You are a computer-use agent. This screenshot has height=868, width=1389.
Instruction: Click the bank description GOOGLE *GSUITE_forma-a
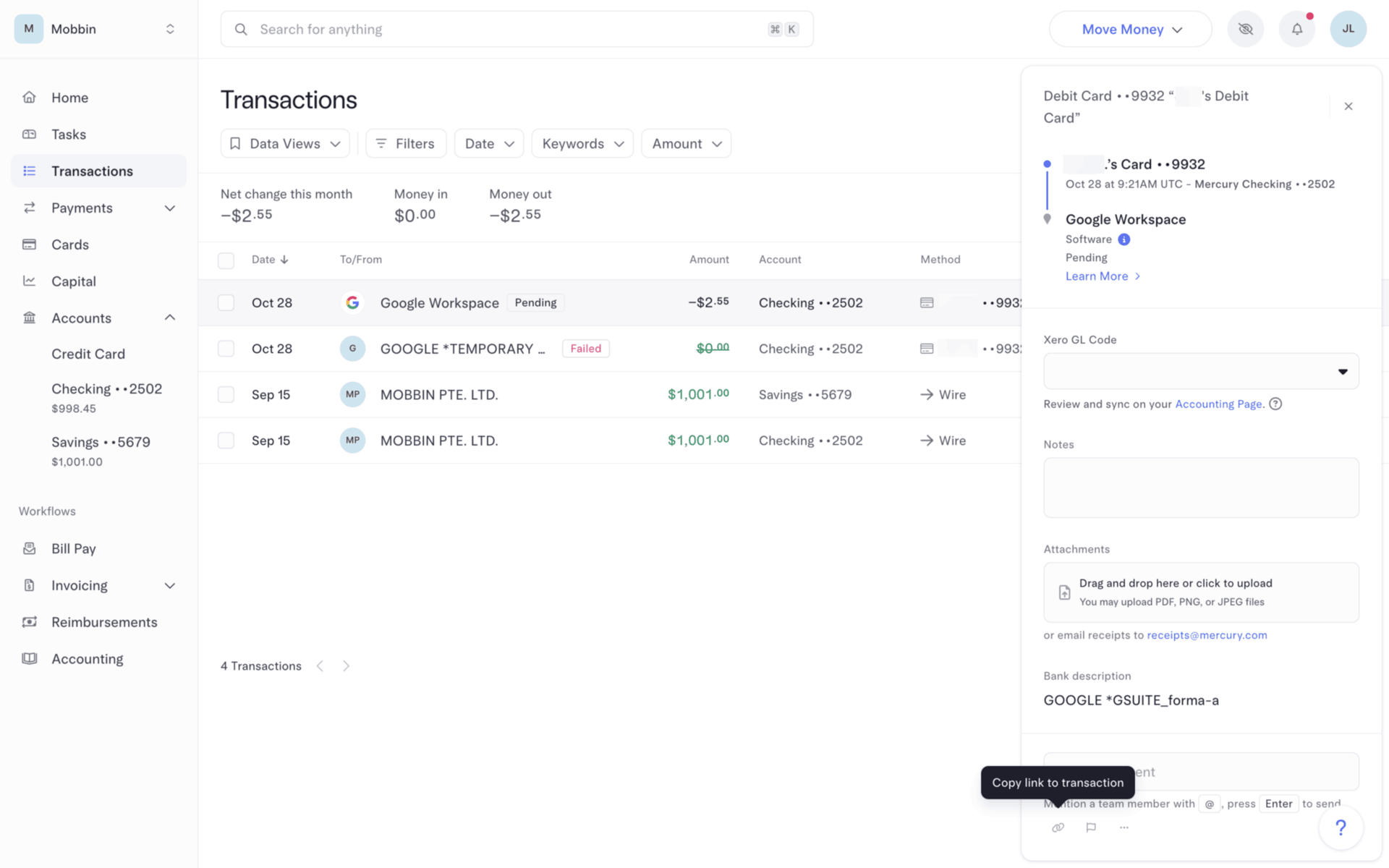point(1131,700)
